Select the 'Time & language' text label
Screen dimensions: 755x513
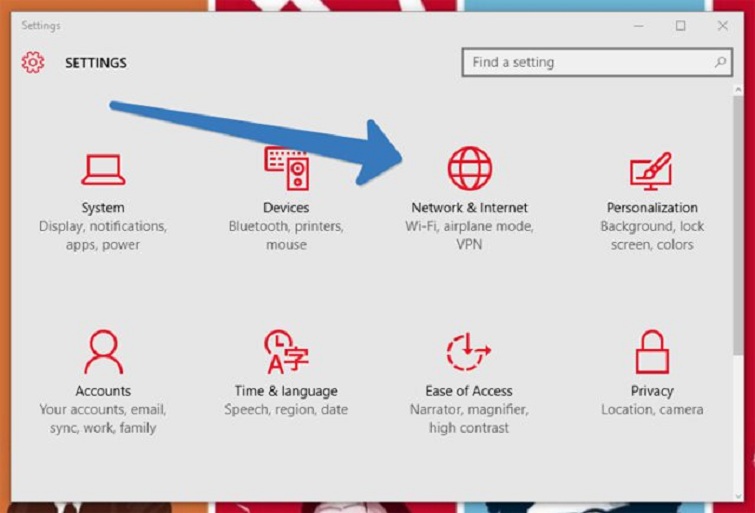point(286,391)
